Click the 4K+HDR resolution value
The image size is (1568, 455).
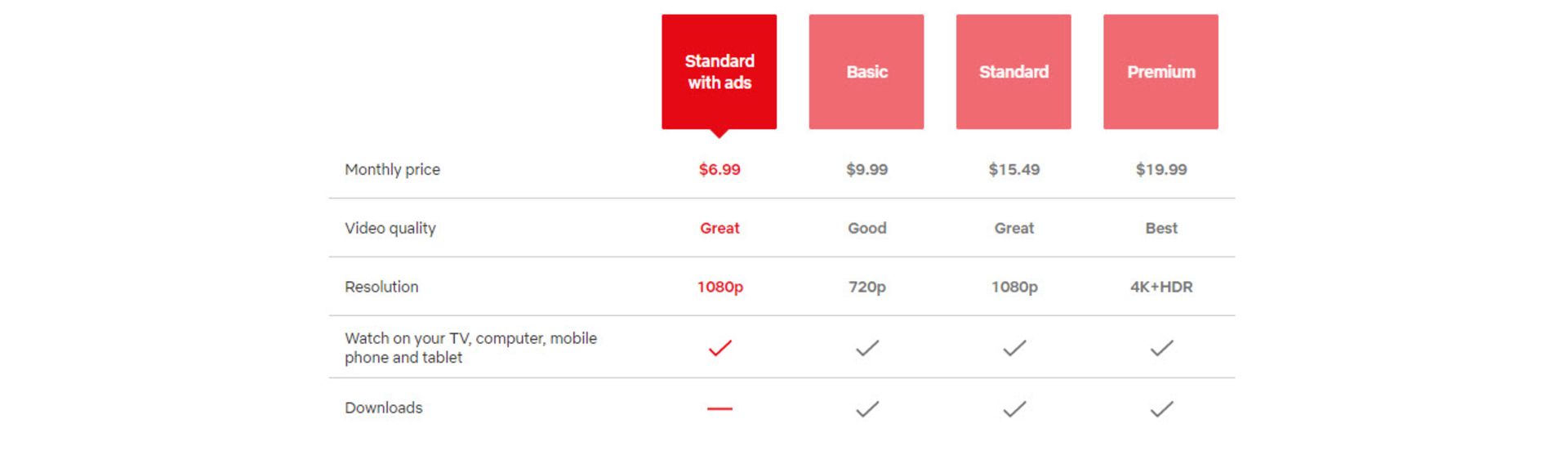click(1161, 287)
